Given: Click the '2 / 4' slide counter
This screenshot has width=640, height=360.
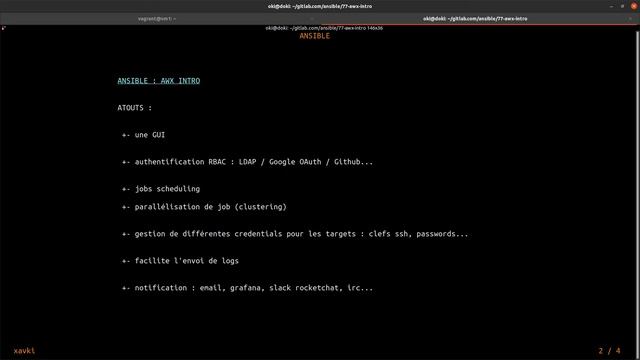Looking at the screenshot, I should coord(609,351).
